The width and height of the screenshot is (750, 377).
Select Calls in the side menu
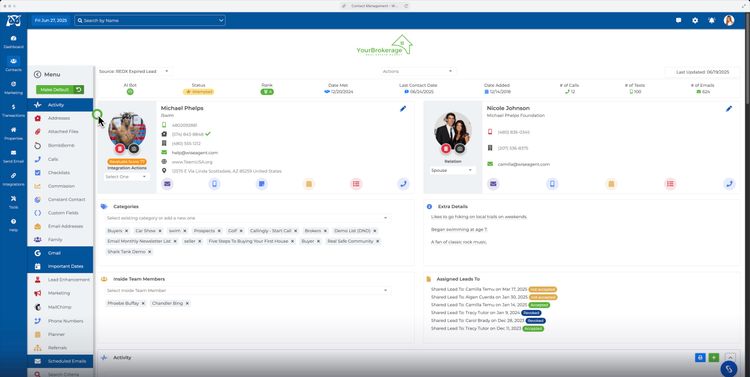[x=60, y=159]
